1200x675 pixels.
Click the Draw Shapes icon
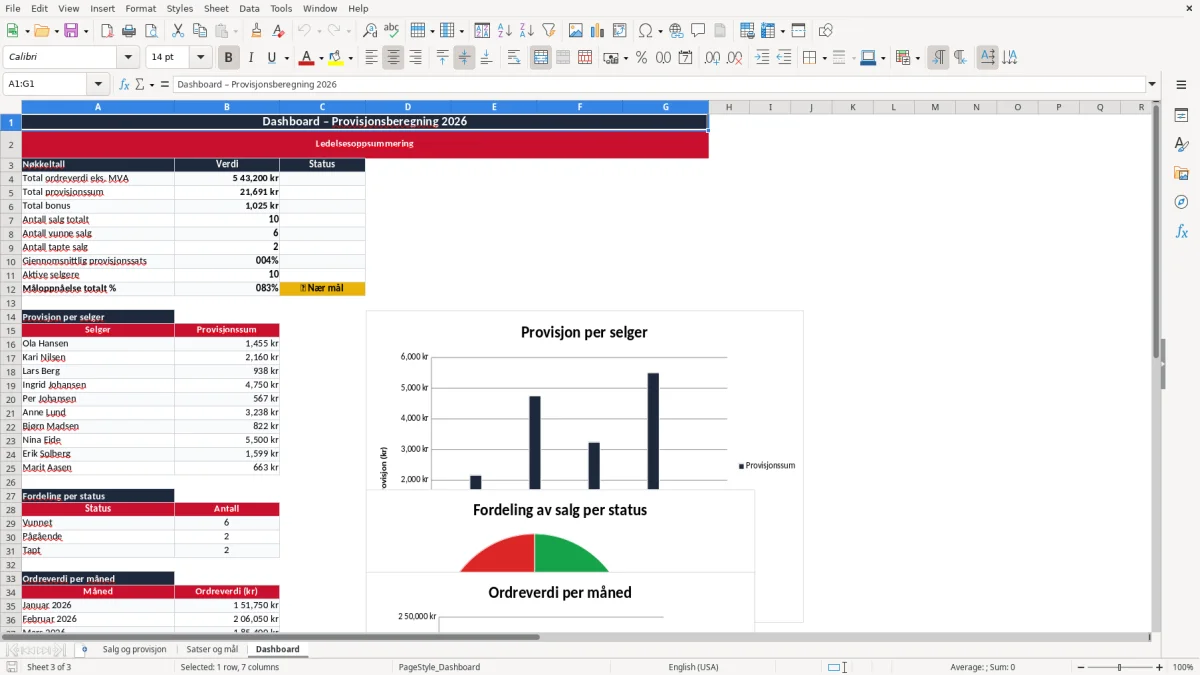826,31
